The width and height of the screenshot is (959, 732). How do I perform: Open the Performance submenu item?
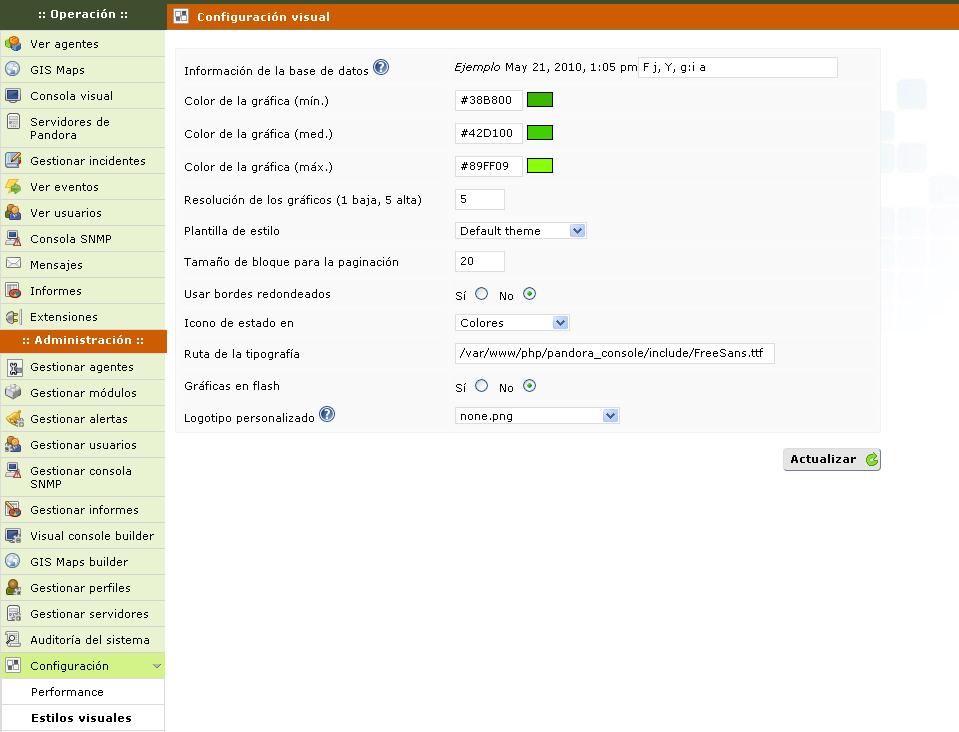(67, 692)
